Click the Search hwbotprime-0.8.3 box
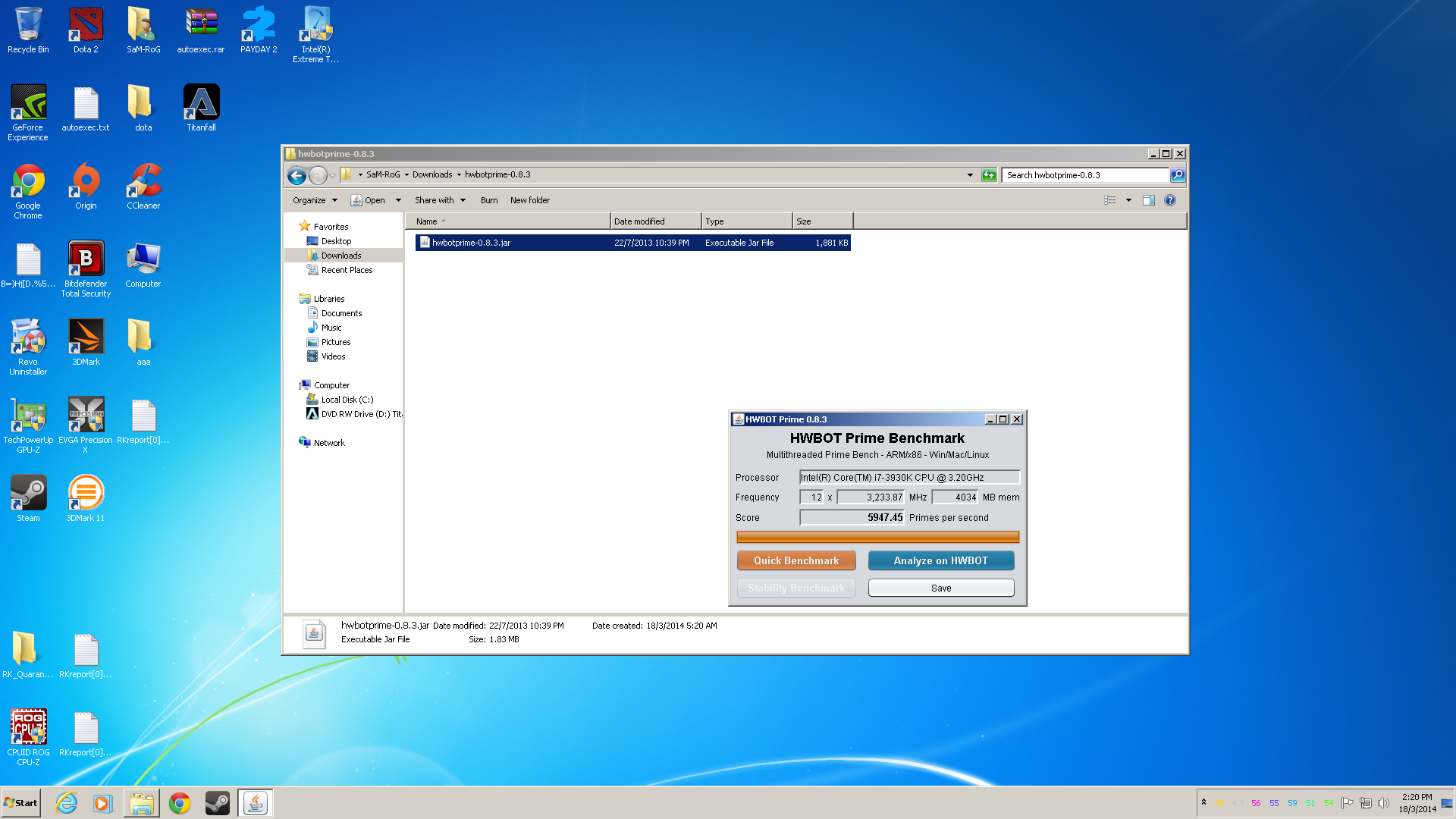The width and height of the screenshot is (1456, 819). [1085, 175]
